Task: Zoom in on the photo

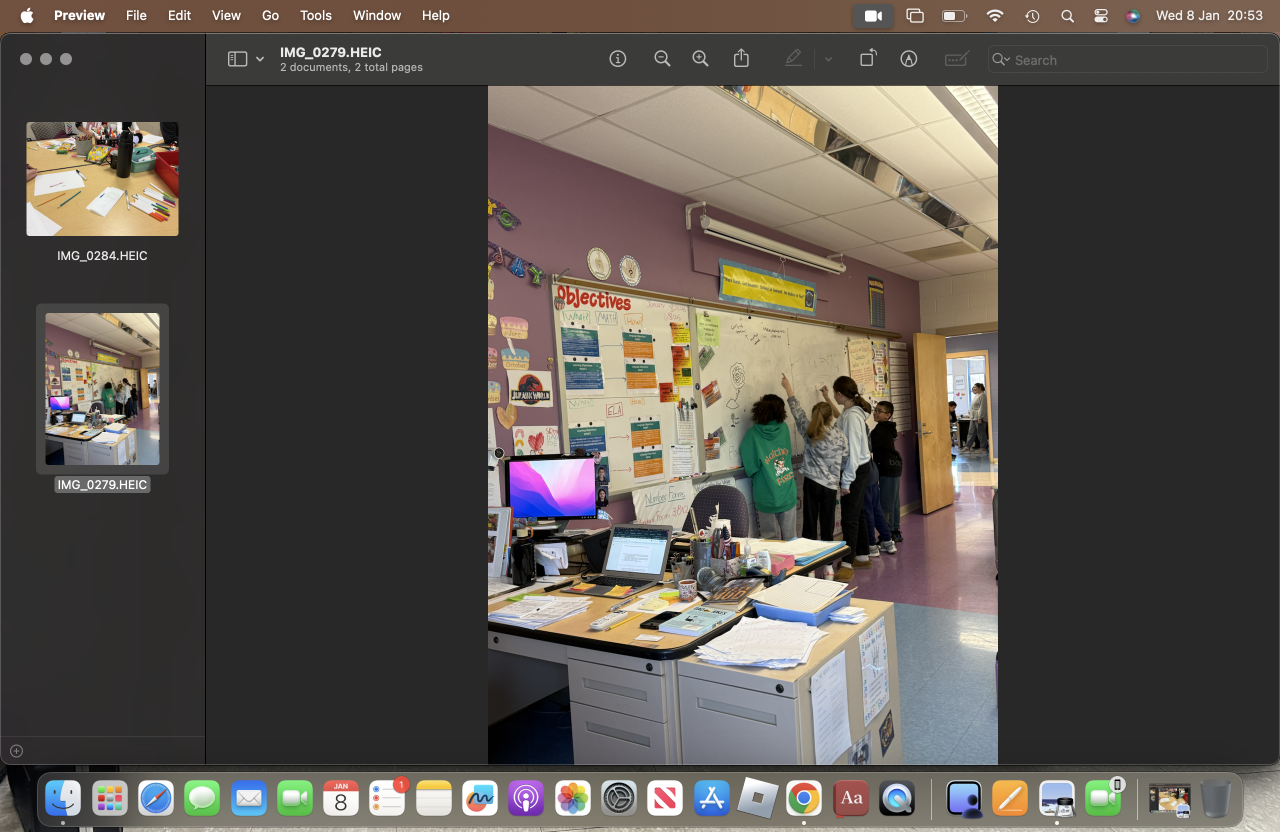Action: 701,59
